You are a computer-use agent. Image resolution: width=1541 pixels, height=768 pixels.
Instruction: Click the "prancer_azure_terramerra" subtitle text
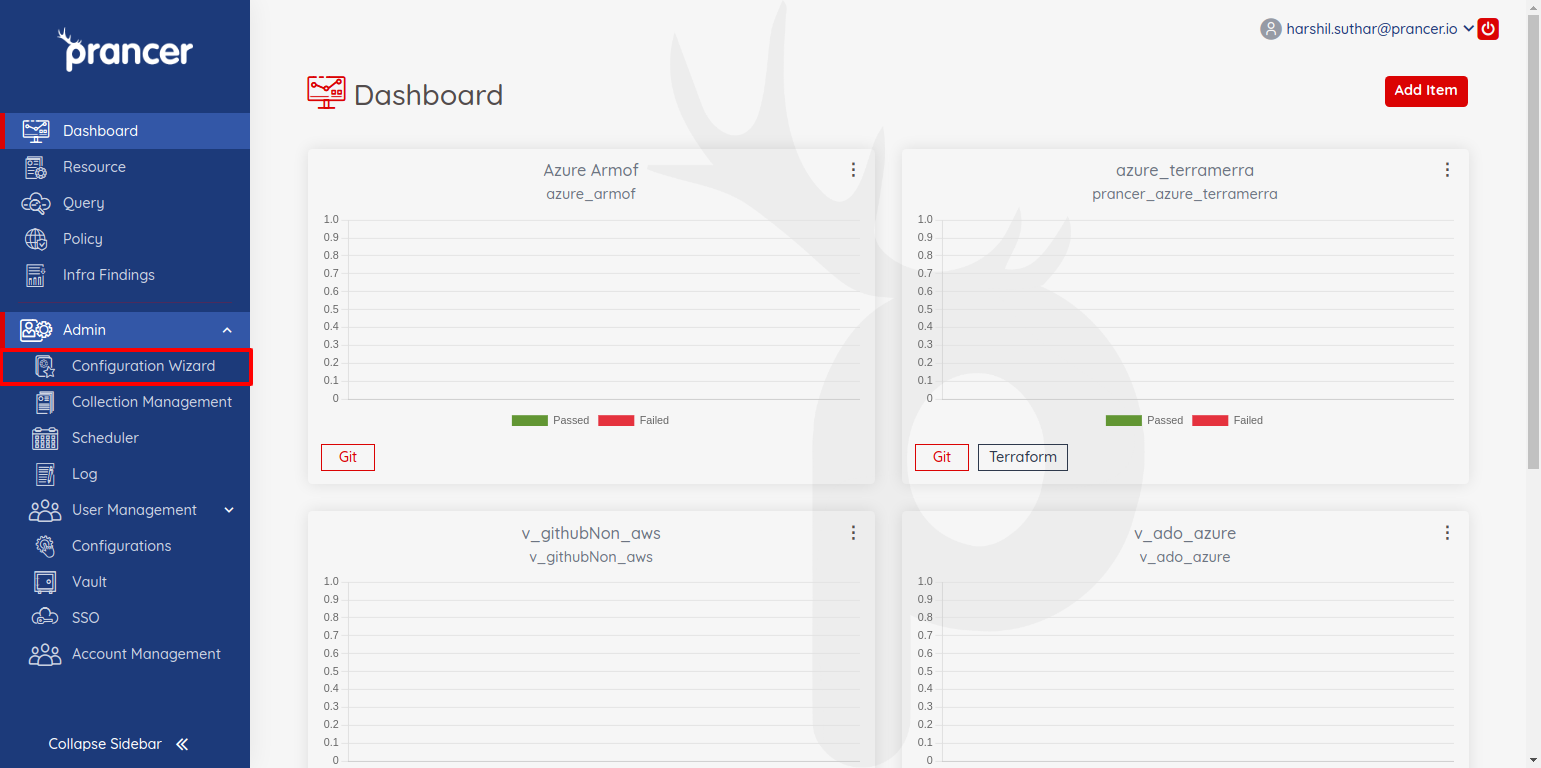[1185, 194]
